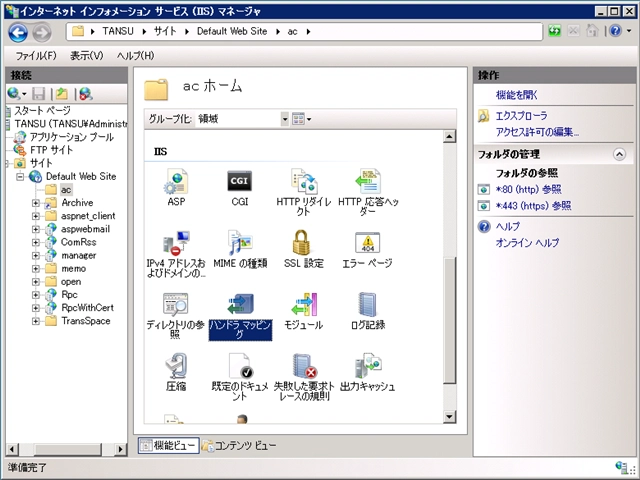Select RpcWithCert in connections tree

(87, 308)
